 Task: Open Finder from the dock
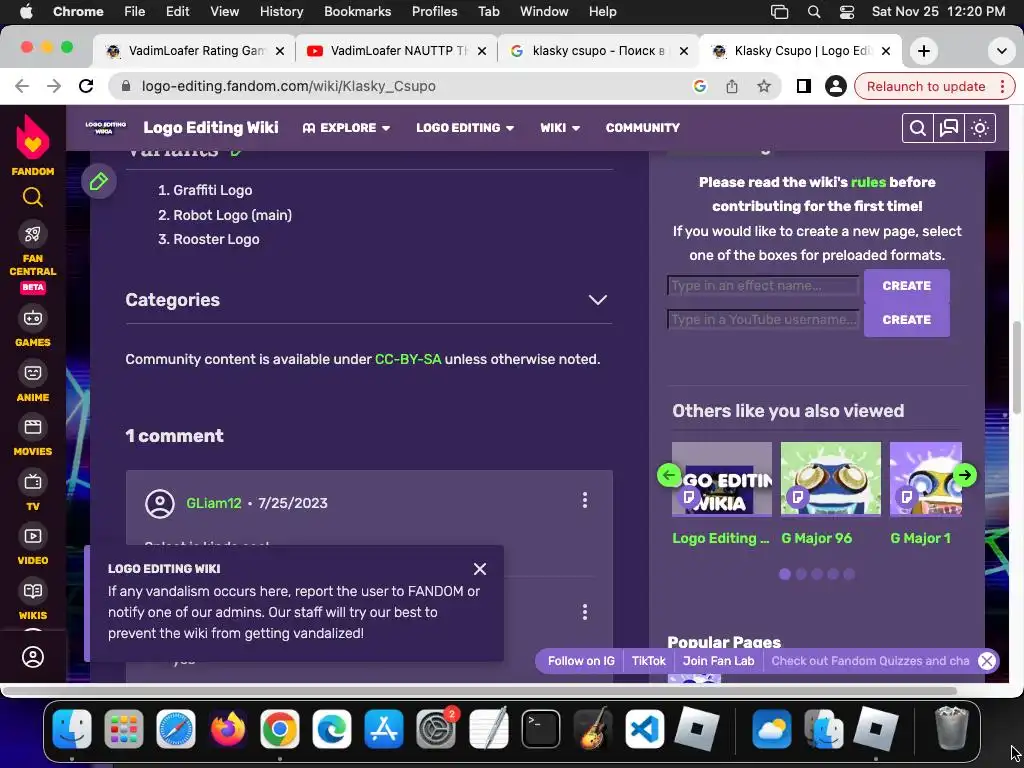pyautogui.click(x=72, y=728)
